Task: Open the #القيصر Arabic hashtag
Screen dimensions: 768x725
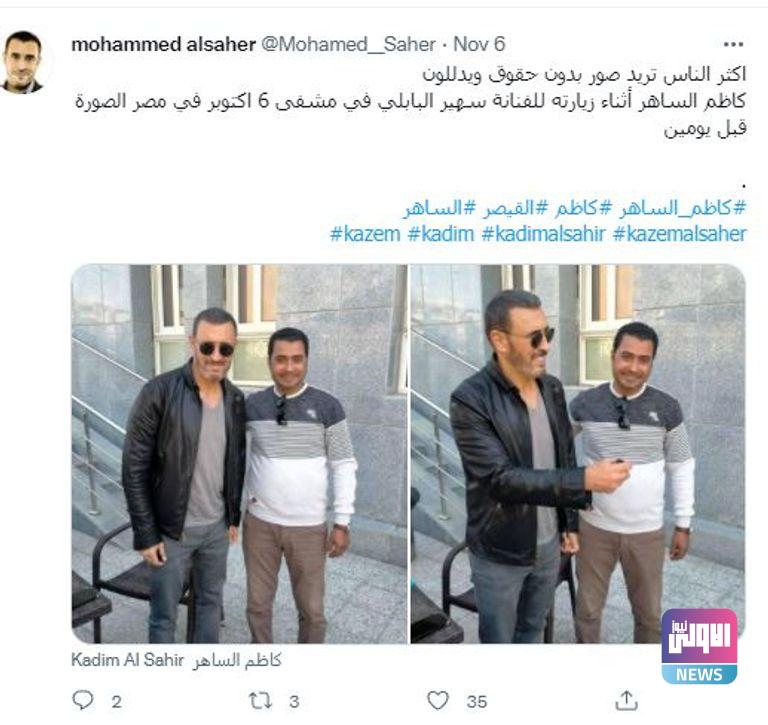Action: click(515, 208)
